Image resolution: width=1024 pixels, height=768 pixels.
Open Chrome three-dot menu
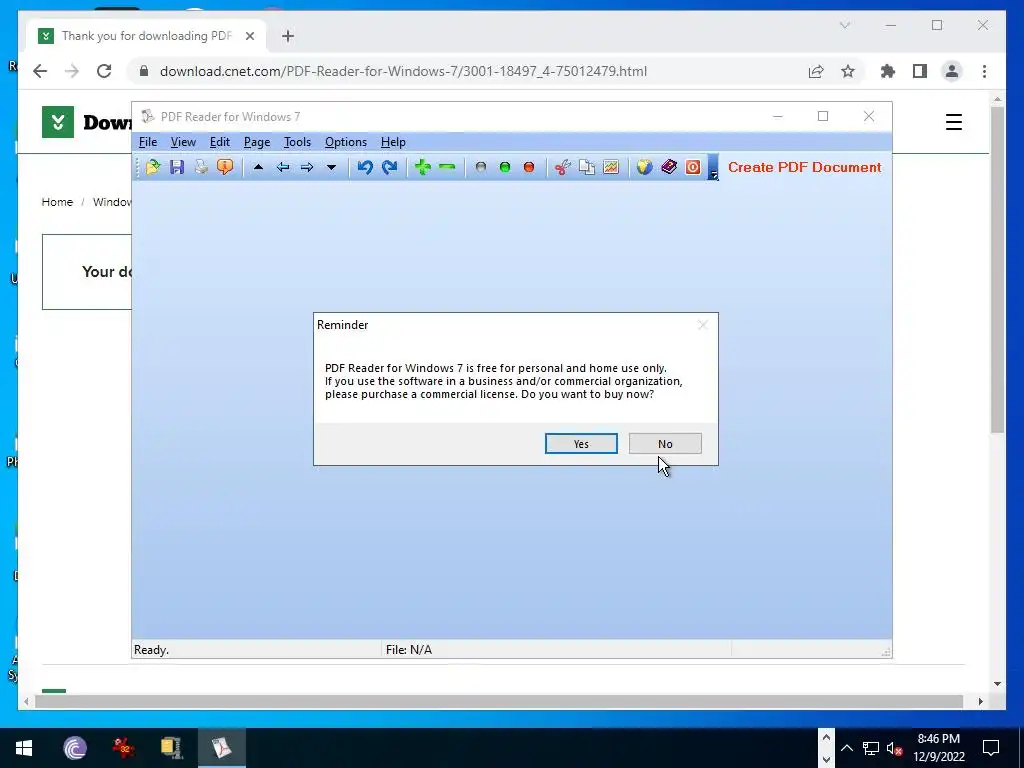point(984,71)
